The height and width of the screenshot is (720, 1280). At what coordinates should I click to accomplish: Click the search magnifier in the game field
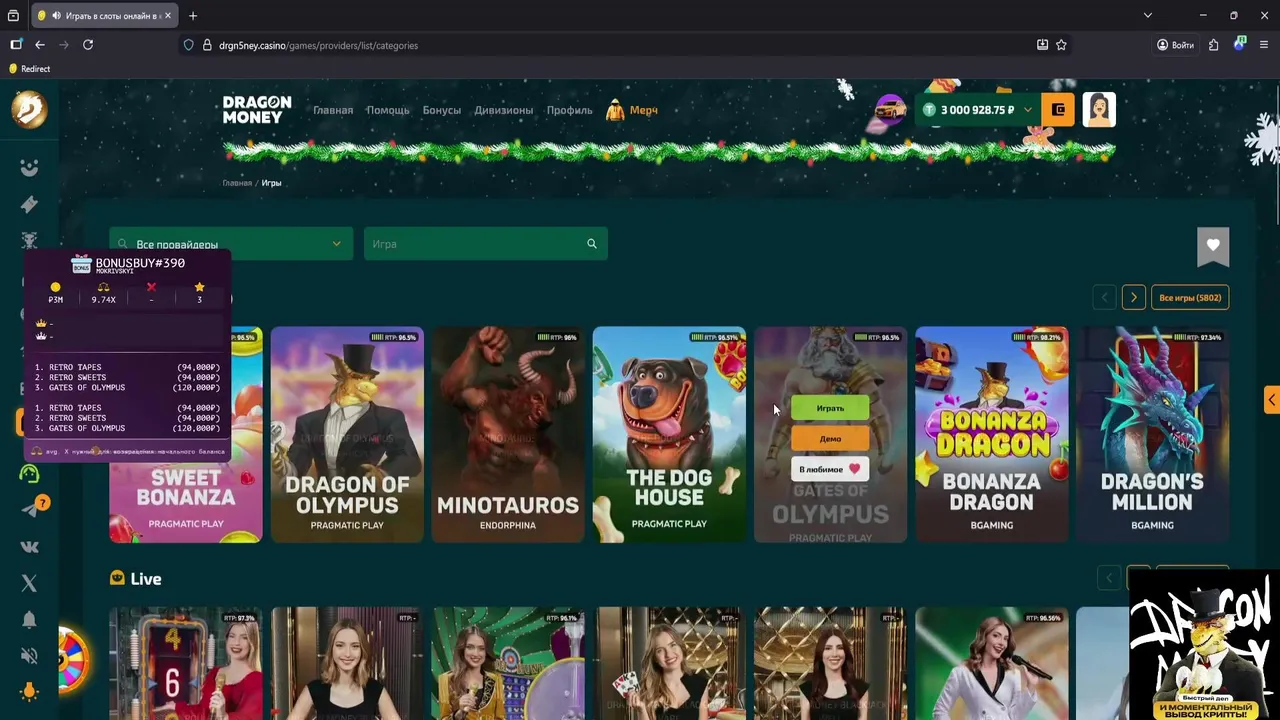(x=592, y=244)
